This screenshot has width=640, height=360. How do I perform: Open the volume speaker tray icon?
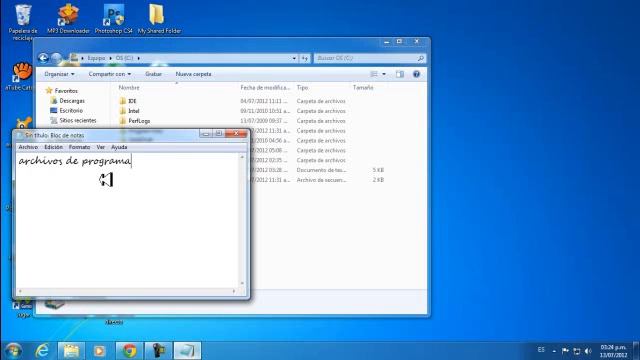(588, 351)
